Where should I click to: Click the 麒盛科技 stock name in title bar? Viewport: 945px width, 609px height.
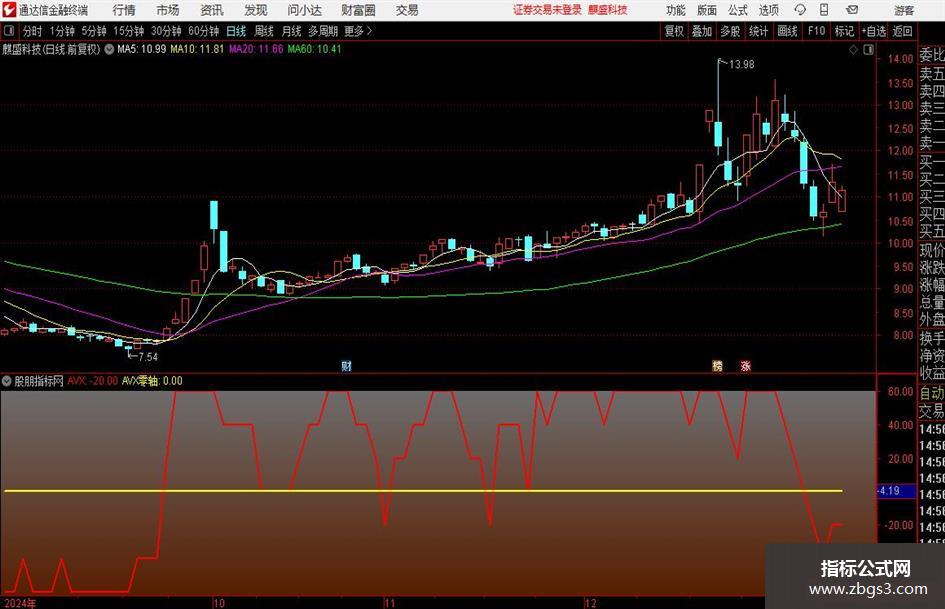click(608, 10)
